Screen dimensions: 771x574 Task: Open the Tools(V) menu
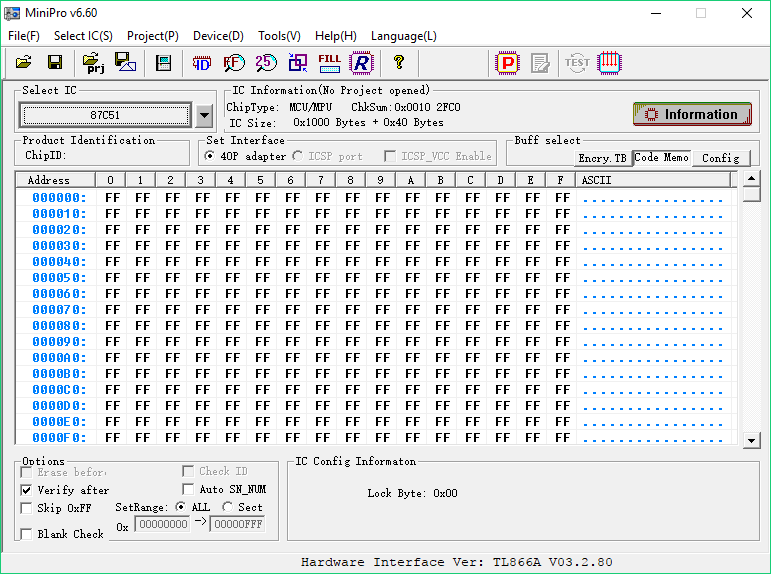coord(279,36)
